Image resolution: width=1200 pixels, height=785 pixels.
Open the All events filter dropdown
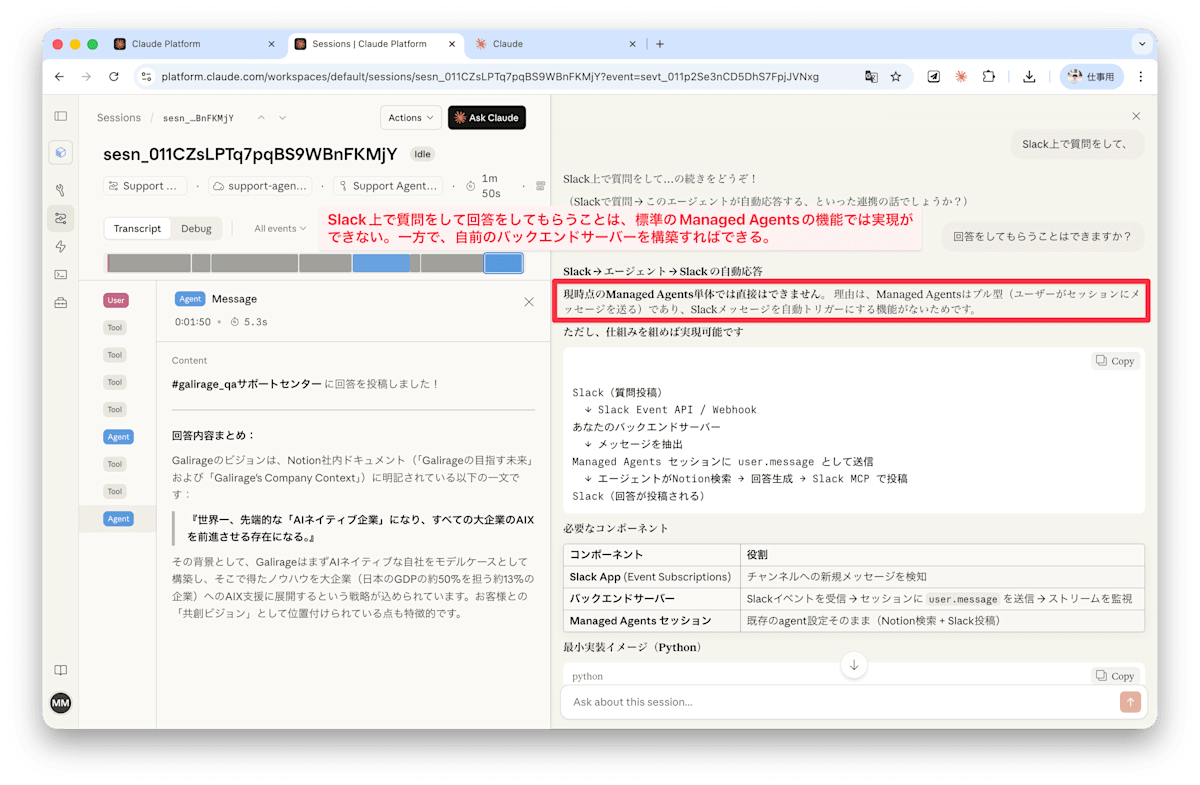(x=281, y=229)
